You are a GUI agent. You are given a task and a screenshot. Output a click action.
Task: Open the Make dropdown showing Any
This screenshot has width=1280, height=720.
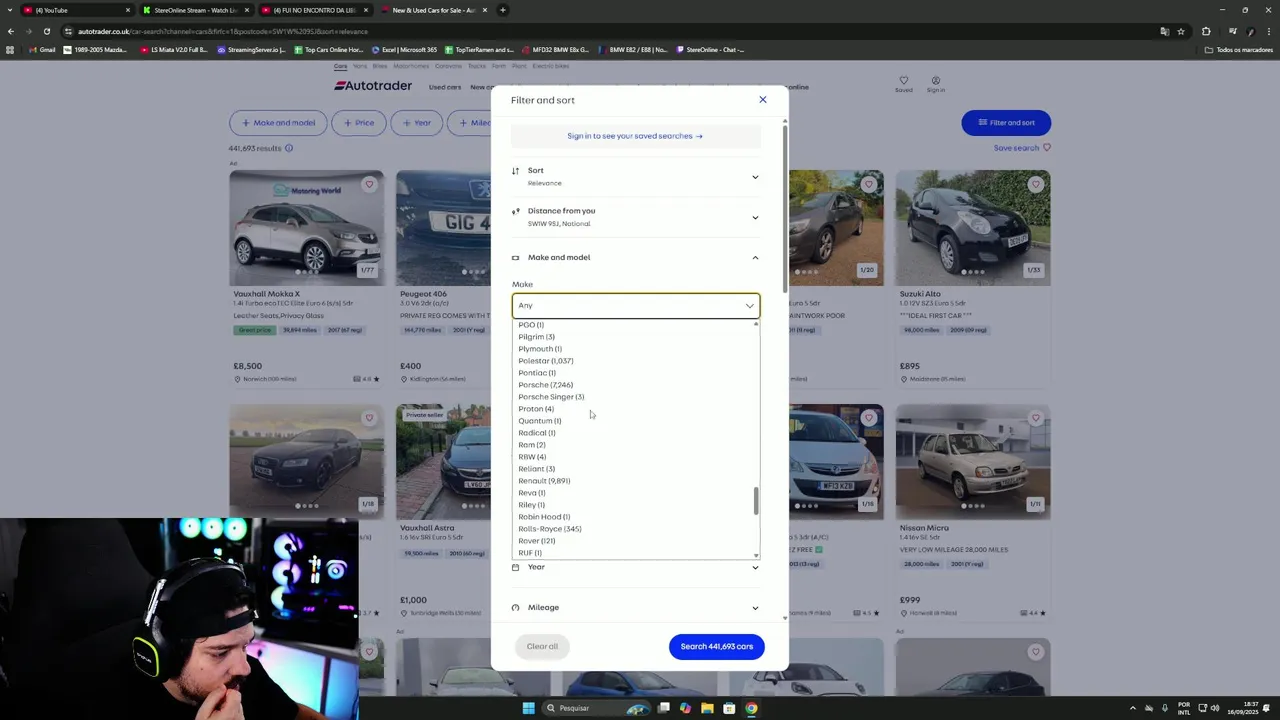(x=636, y=305)
